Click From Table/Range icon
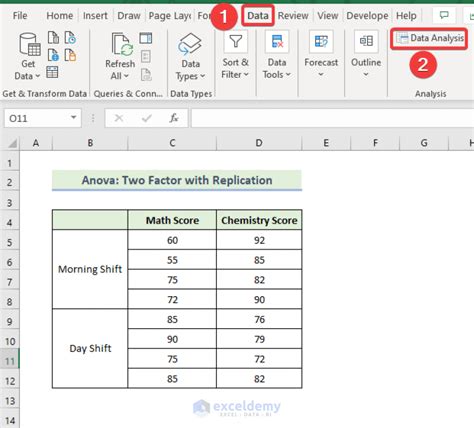This screenshot has width=474, height=428. coord(52,72)
